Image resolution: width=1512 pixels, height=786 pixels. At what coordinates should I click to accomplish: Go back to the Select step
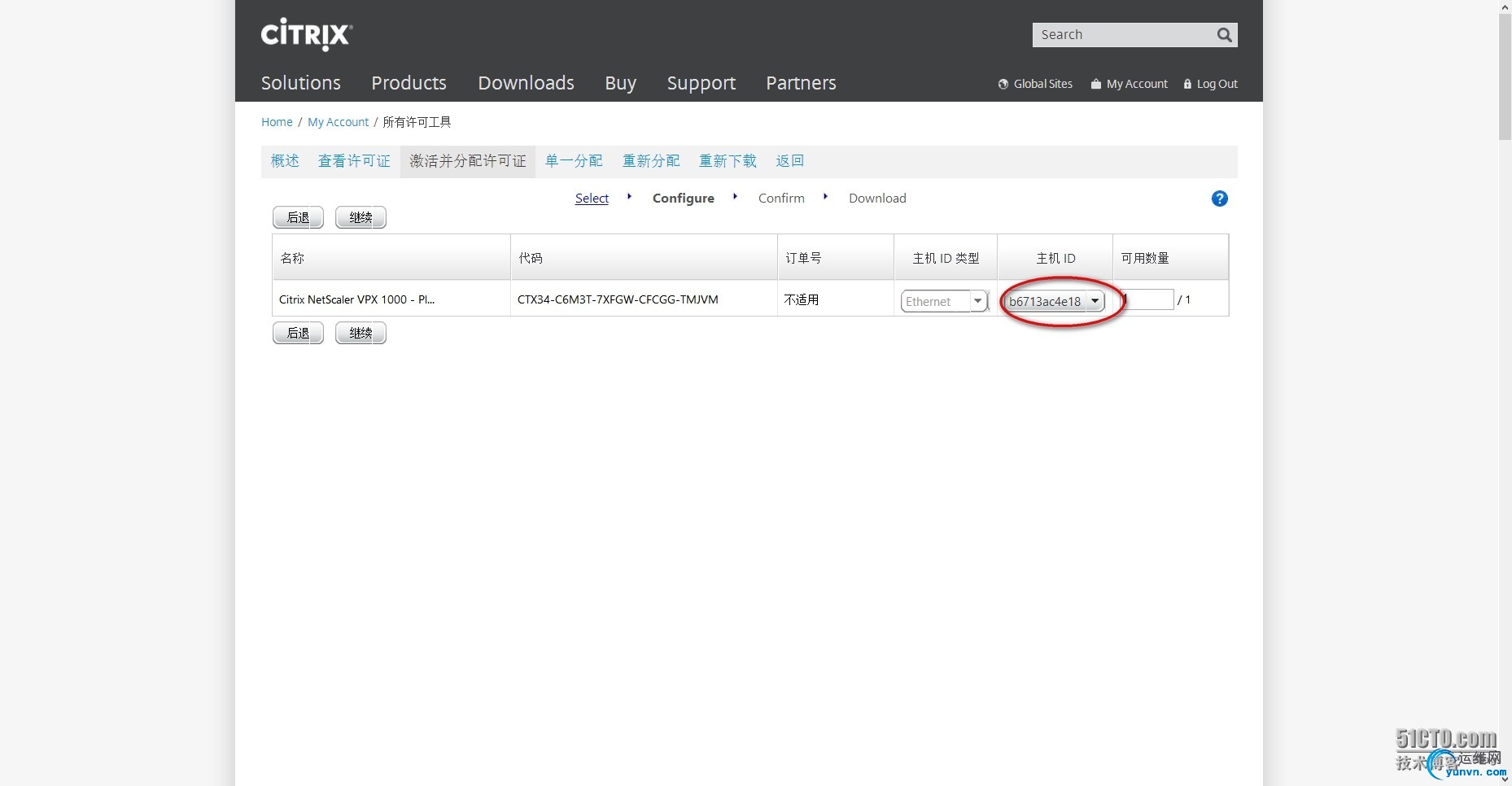click(x=592, y=199)
